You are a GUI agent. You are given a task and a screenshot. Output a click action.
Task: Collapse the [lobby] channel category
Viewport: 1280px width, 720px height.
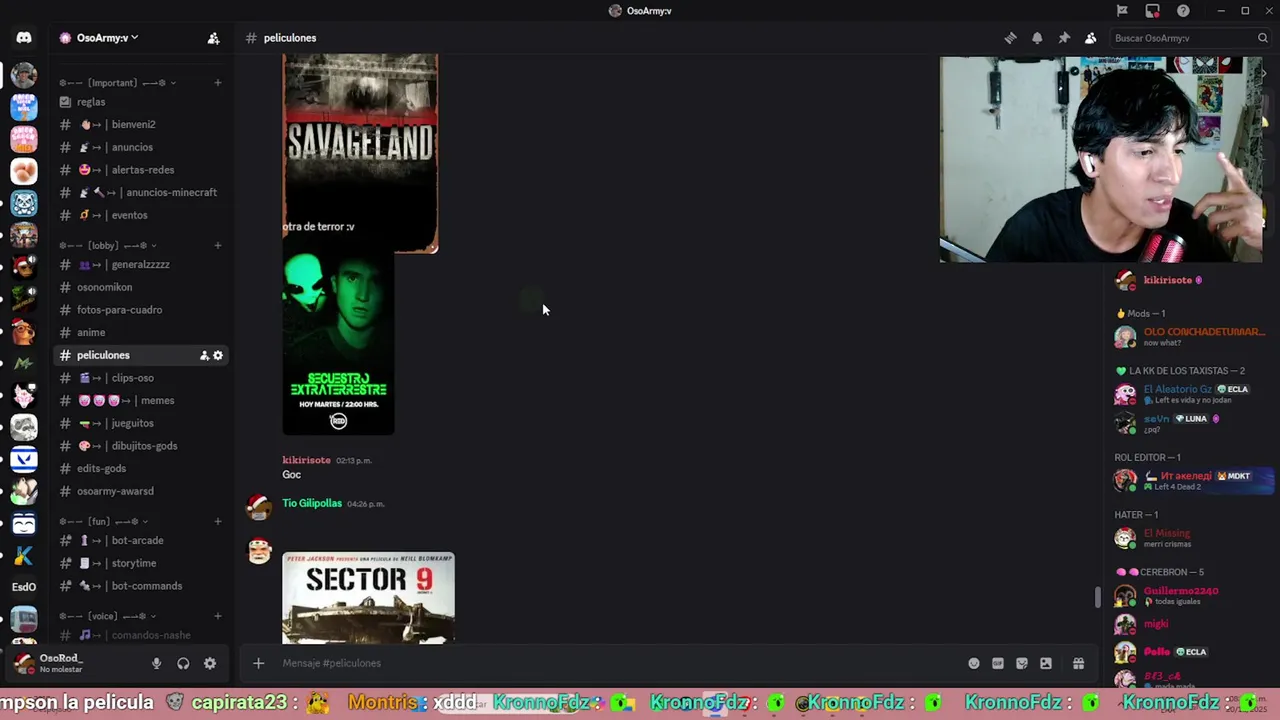108,245
